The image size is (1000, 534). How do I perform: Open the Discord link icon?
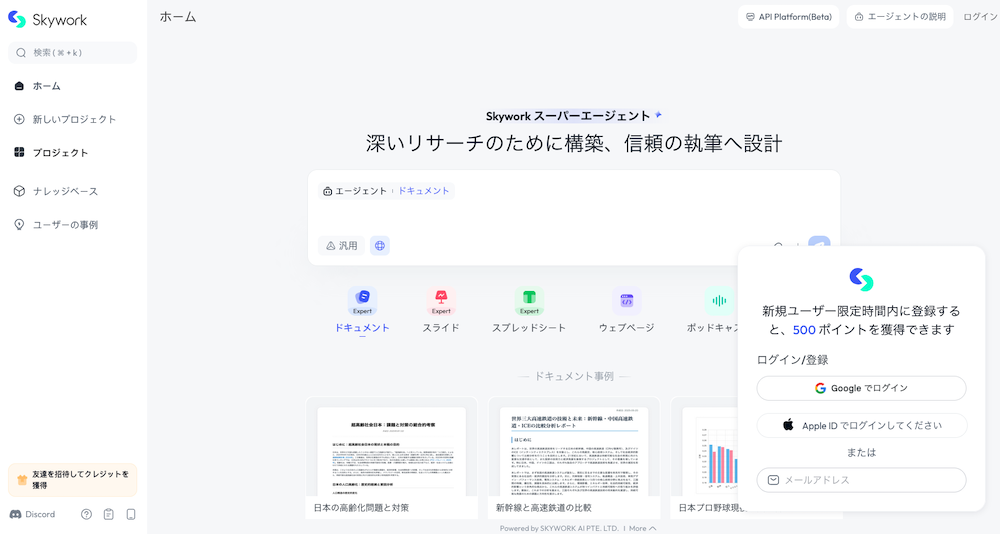[x=16, y=514]
